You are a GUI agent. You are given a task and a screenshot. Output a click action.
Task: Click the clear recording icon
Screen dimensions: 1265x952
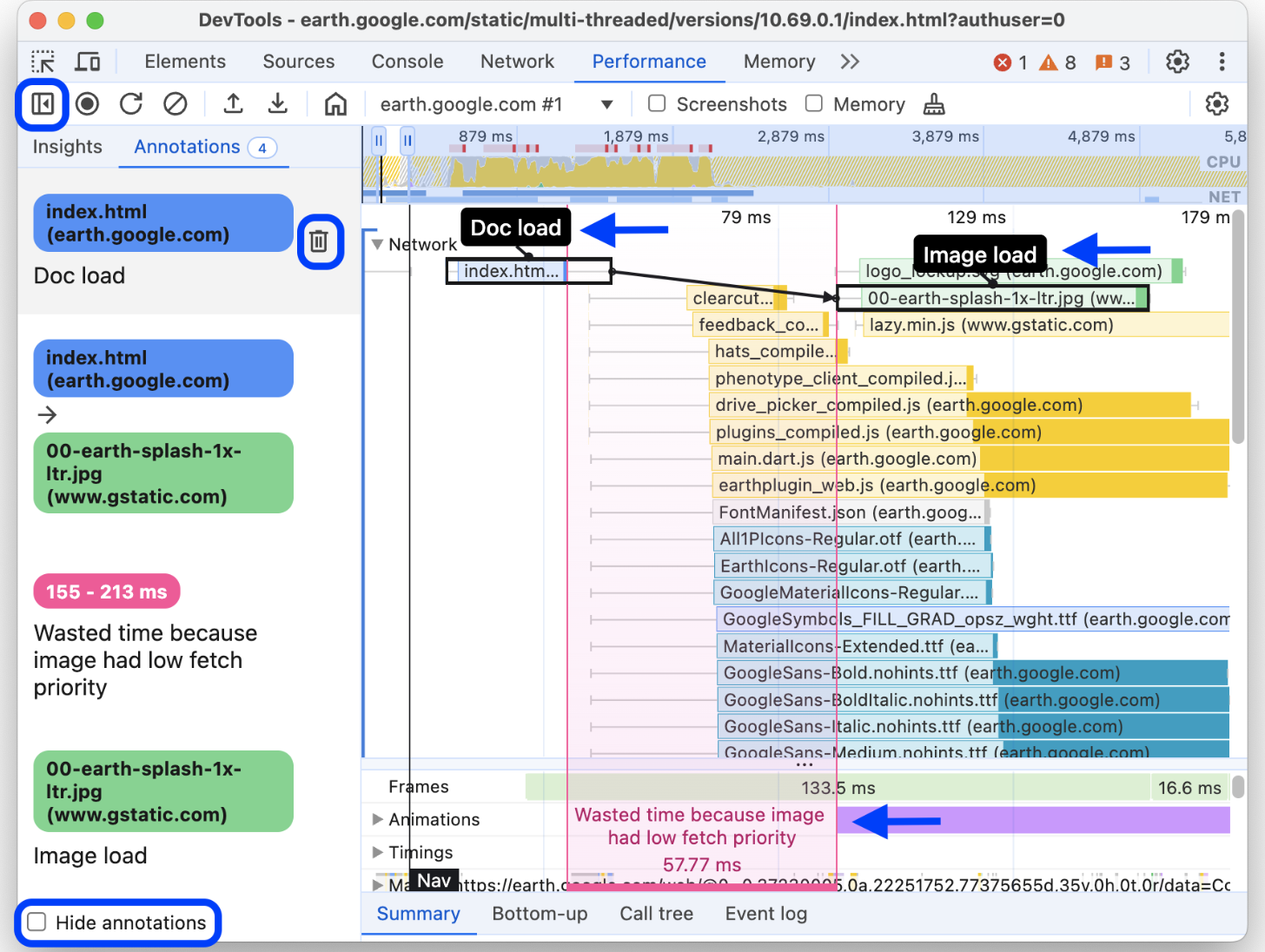click(x=176, y=104)
